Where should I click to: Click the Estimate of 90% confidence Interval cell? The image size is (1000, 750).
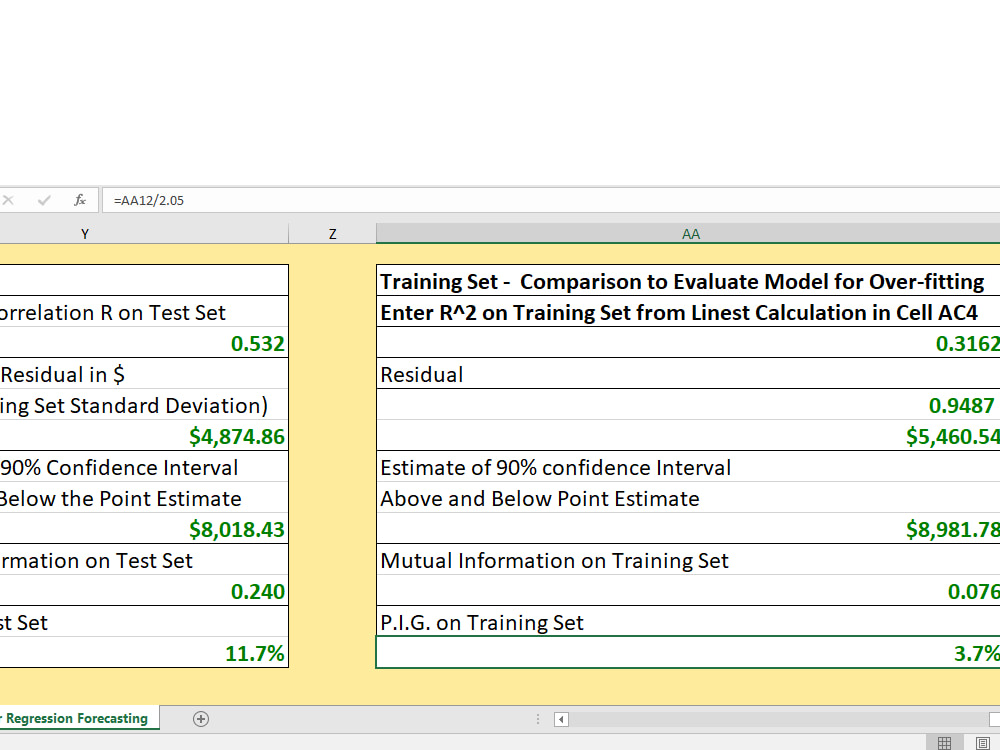pos(688,467)
